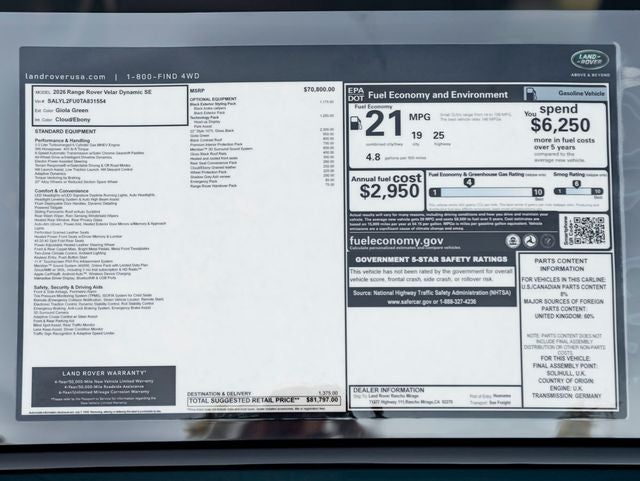
Task: Click the MSRP label
Action: 197,90
